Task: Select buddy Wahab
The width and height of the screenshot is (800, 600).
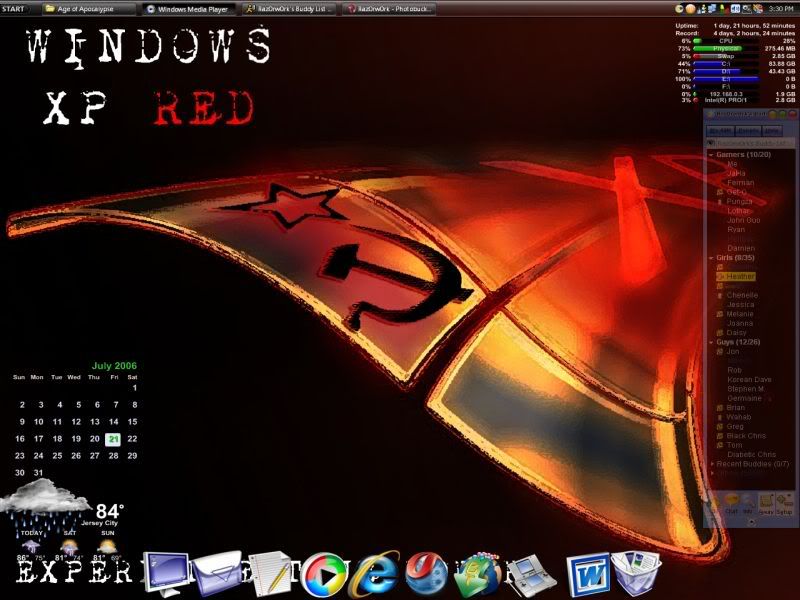Action: [x=738, y=417]
